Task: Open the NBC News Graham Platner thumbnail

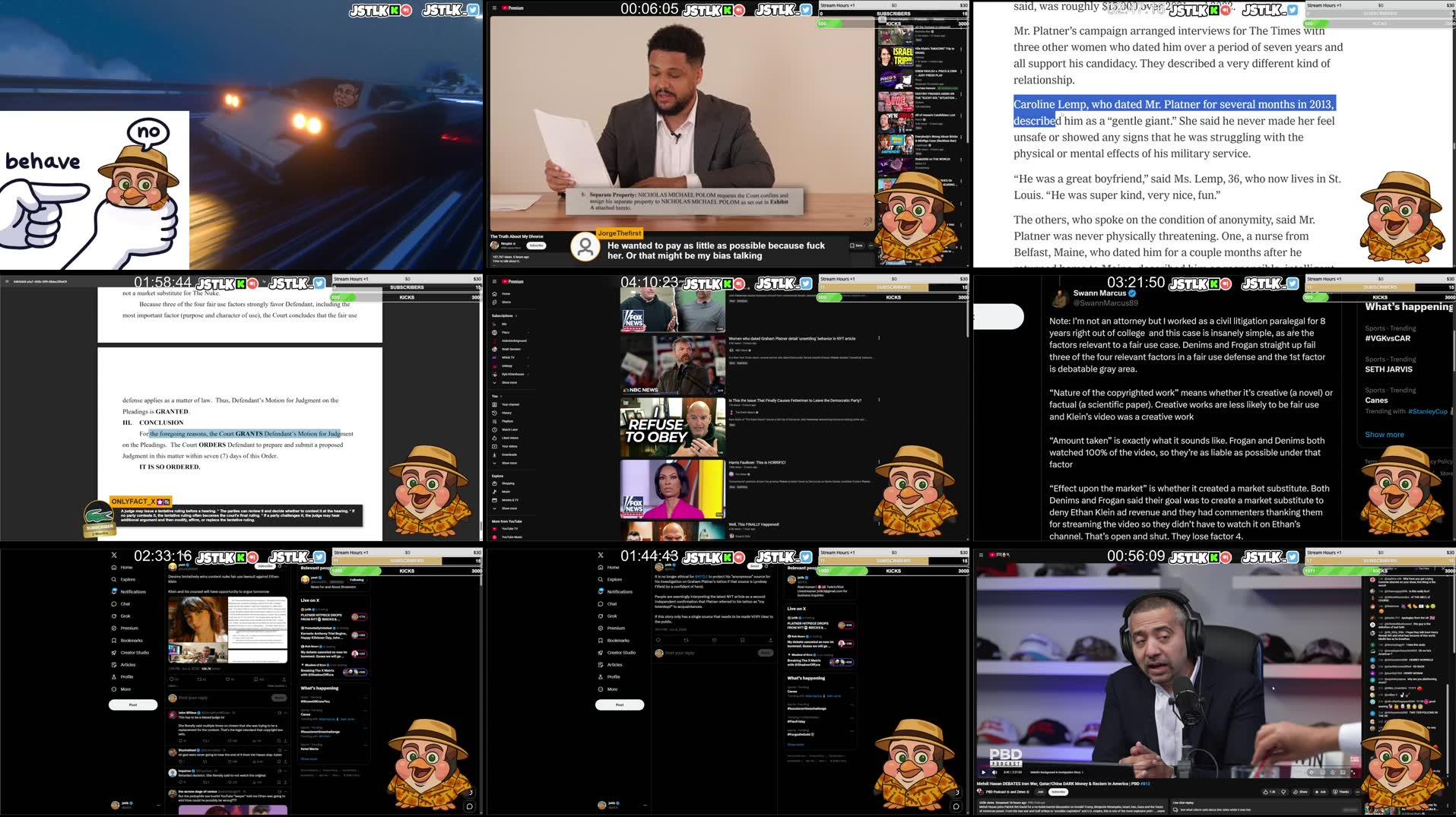Action: point(672,364)
